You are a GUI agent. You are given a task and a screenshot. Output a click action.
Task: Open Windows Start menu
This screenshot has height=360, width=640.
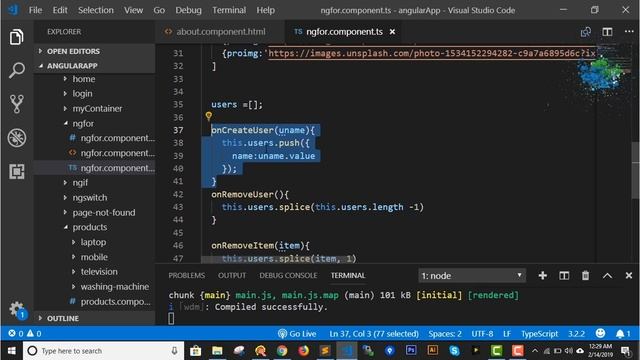pyautogui.click(x=11, y=351)
